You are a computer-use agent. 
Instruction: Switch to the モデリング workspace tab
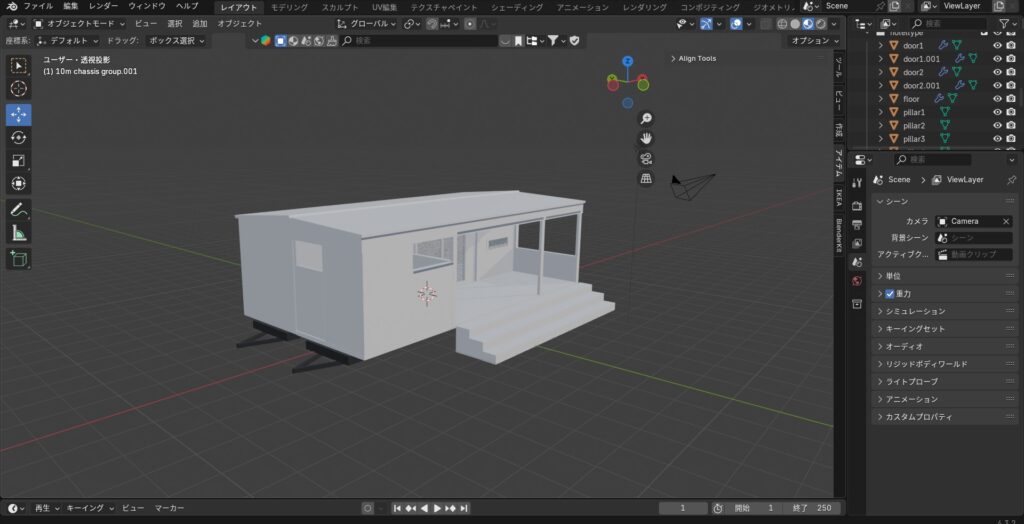click(x=290, y=7)
